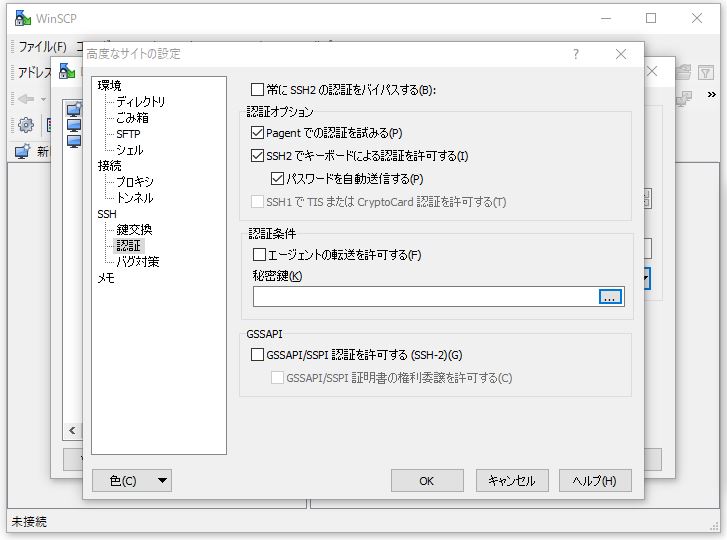Open ディレクトリ settings page
Screen dimensions: 727x540
140,102
